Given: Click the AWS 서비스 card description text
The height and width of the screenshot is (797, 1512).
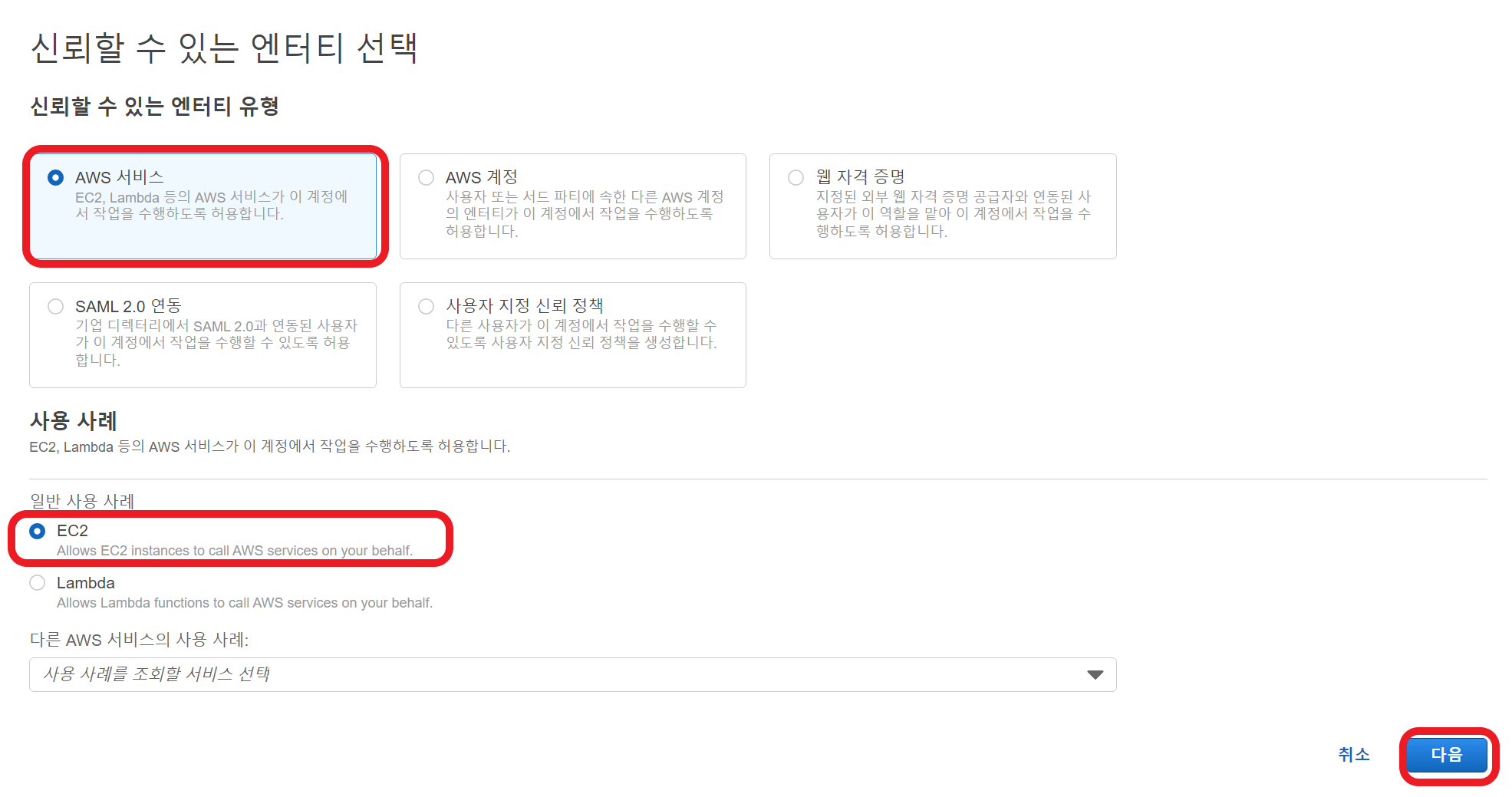Looking at the screenshot, I should coord(212,206).
